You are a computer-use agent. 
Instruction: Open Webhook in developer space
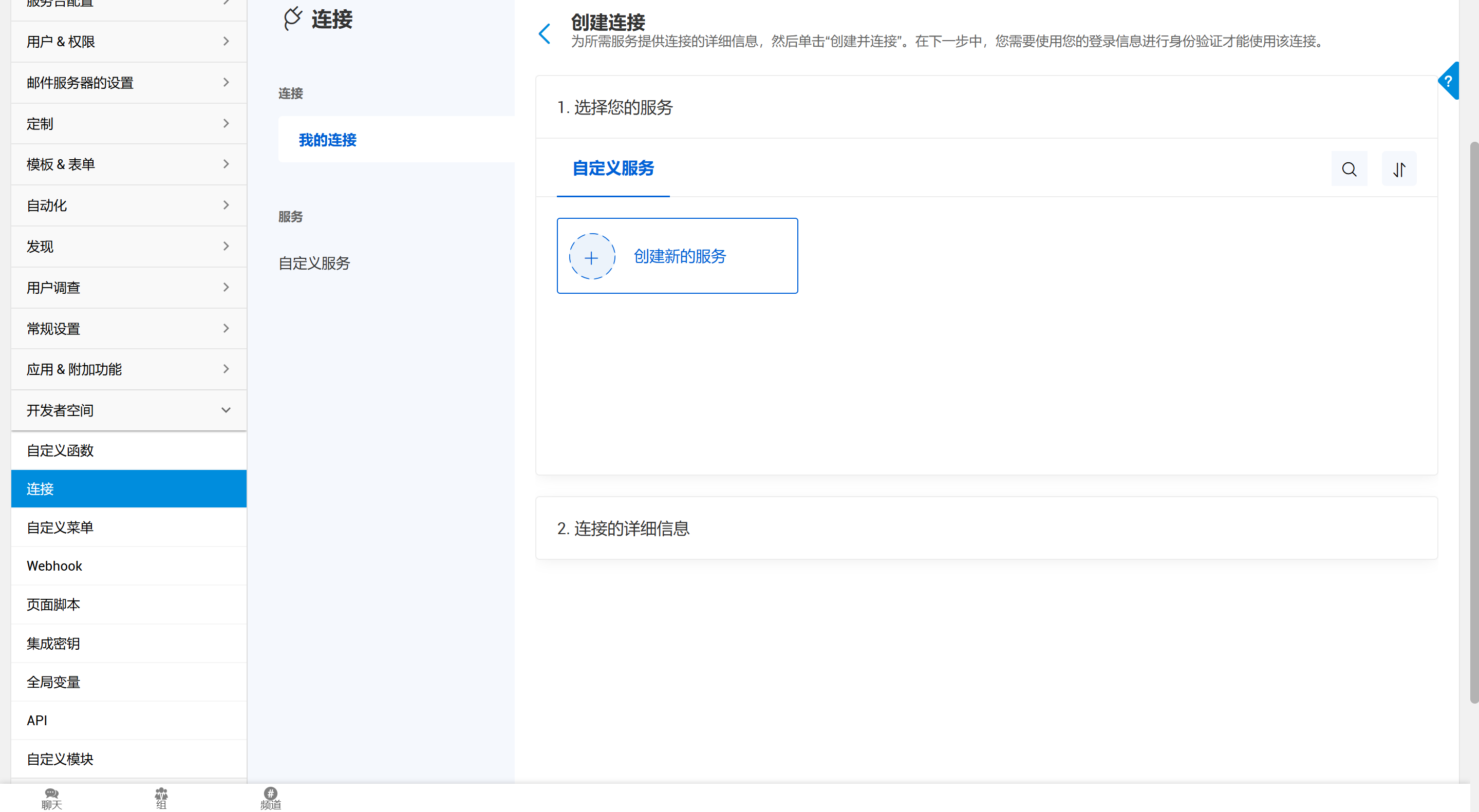(x=54, y=566)
